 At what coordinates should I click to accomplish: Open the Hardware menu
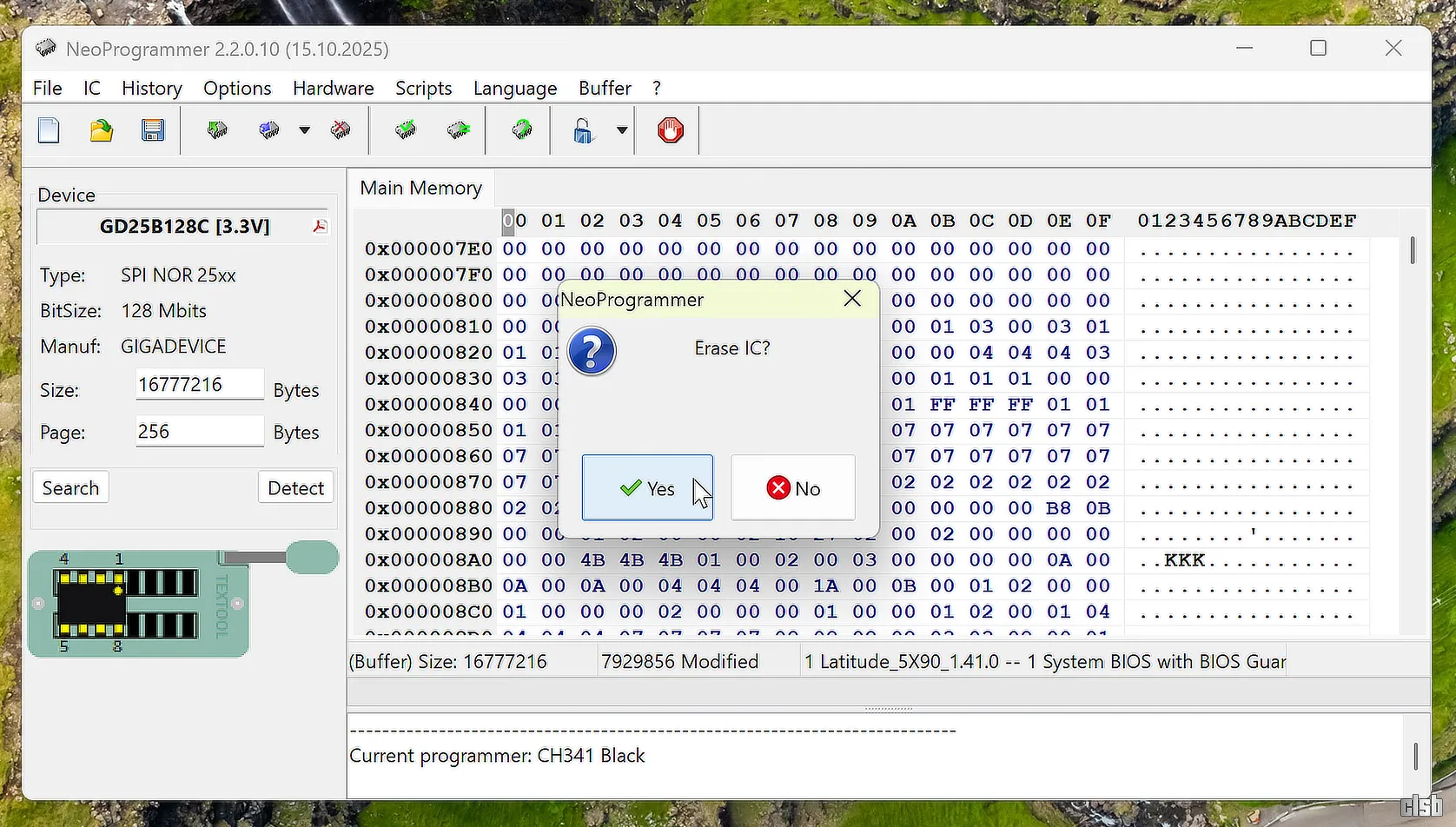tap(333, 89)
